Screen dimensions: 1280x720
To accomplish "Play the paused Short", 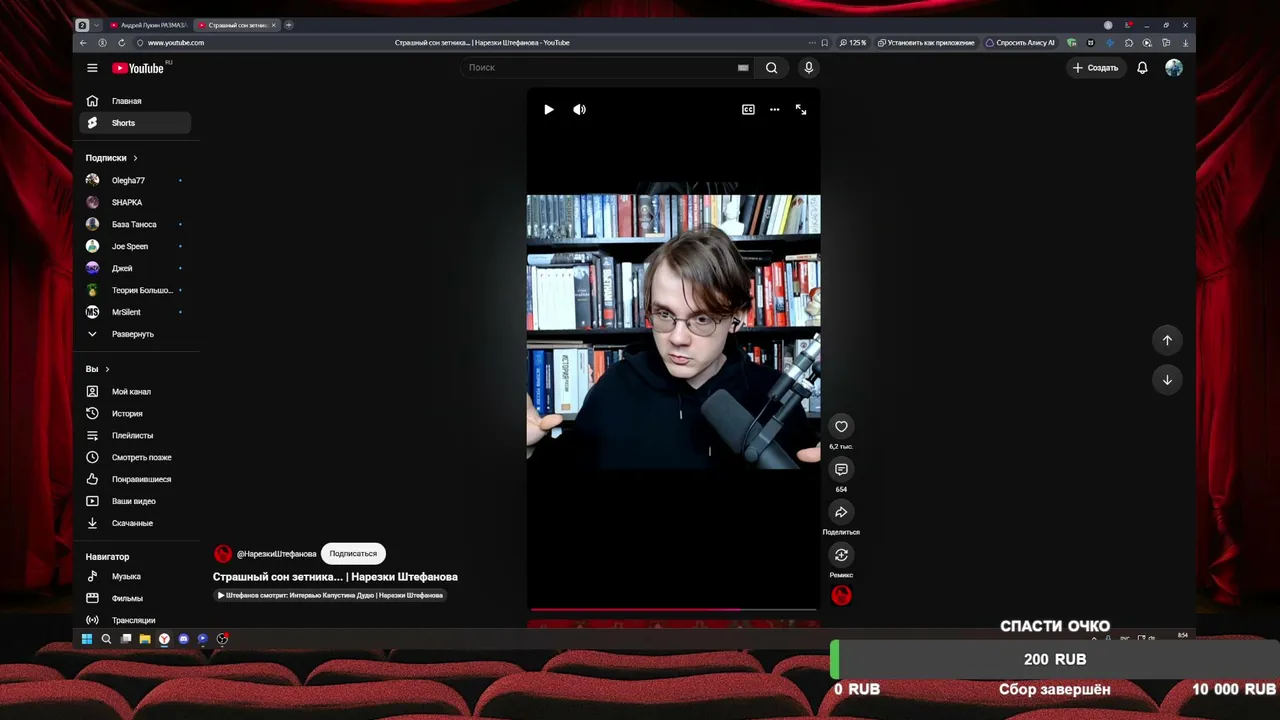I will (549, 110).
